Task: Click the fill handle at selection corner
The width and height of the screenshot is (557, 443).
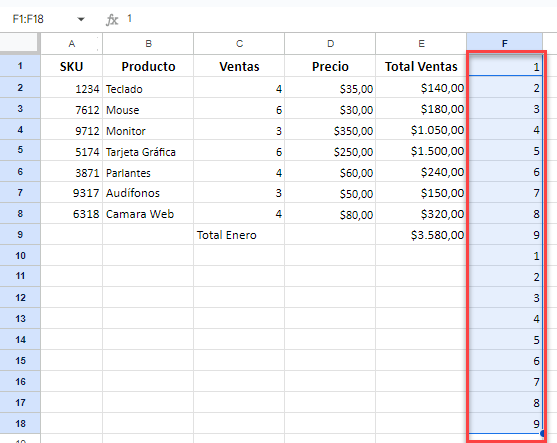Action: coord(542,433)
